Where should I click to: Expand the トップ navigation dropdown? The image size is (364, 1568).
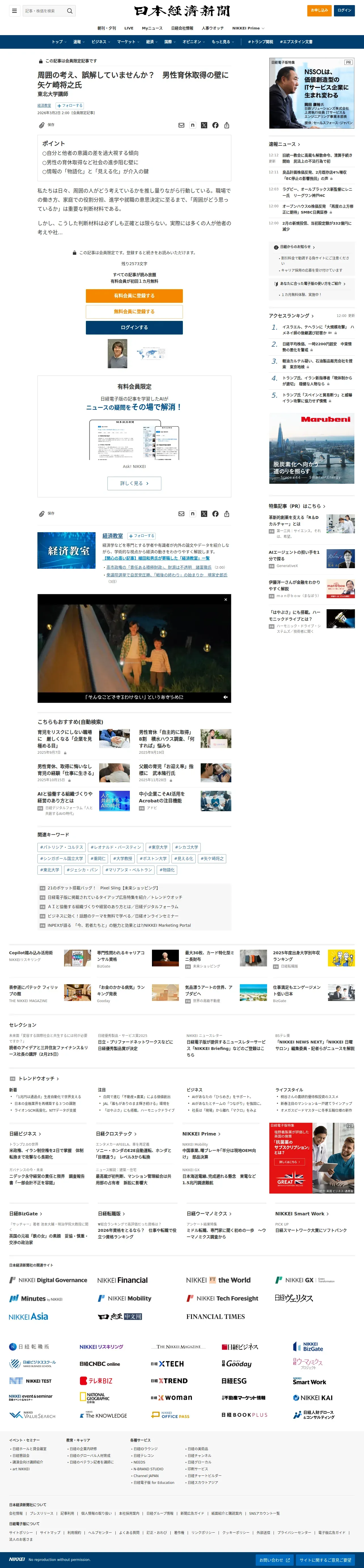59,42
